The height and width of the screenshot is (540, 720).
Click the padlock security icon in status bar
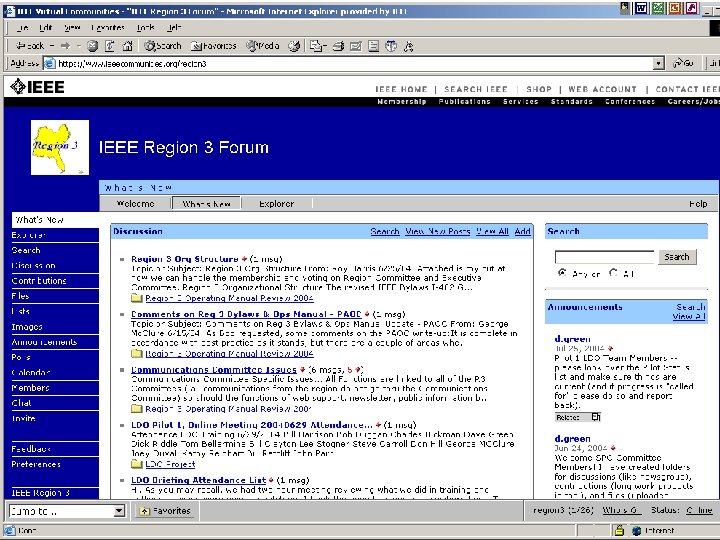pos(619,530)
